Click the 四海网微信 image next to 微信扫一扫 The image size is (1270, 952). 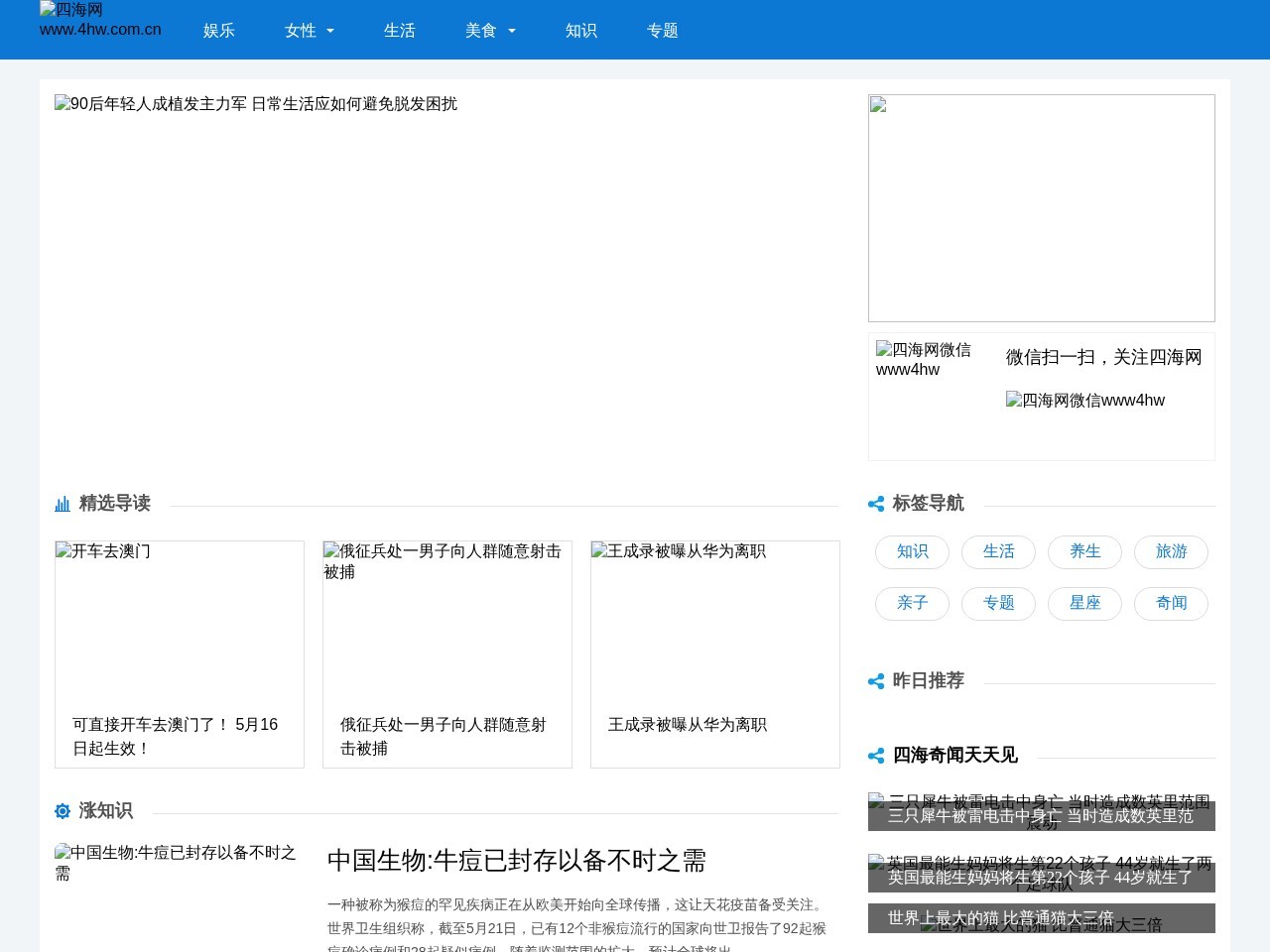[1084, 401]
